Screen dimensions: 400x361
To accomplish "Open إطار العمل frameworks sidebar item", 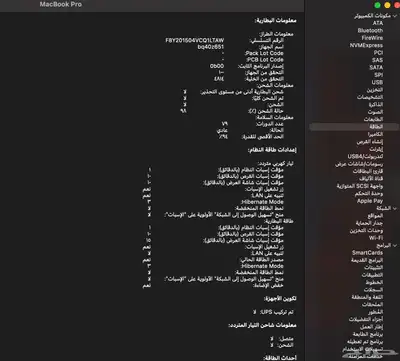I will pyautogui.click(x=372, y=327).
